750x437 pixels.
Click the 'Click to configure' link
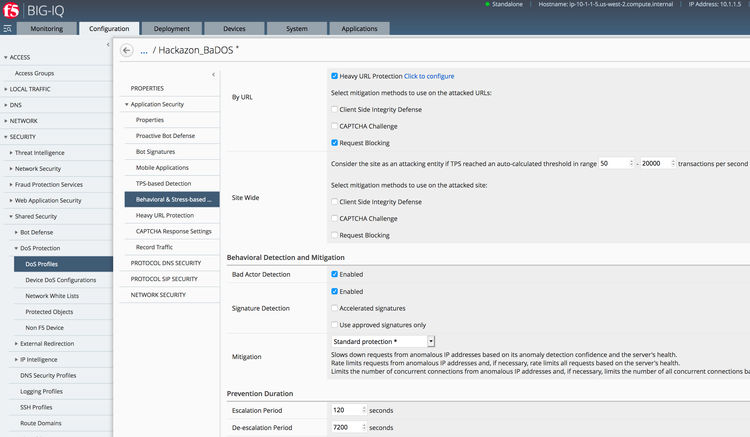[x=429, y=76]
